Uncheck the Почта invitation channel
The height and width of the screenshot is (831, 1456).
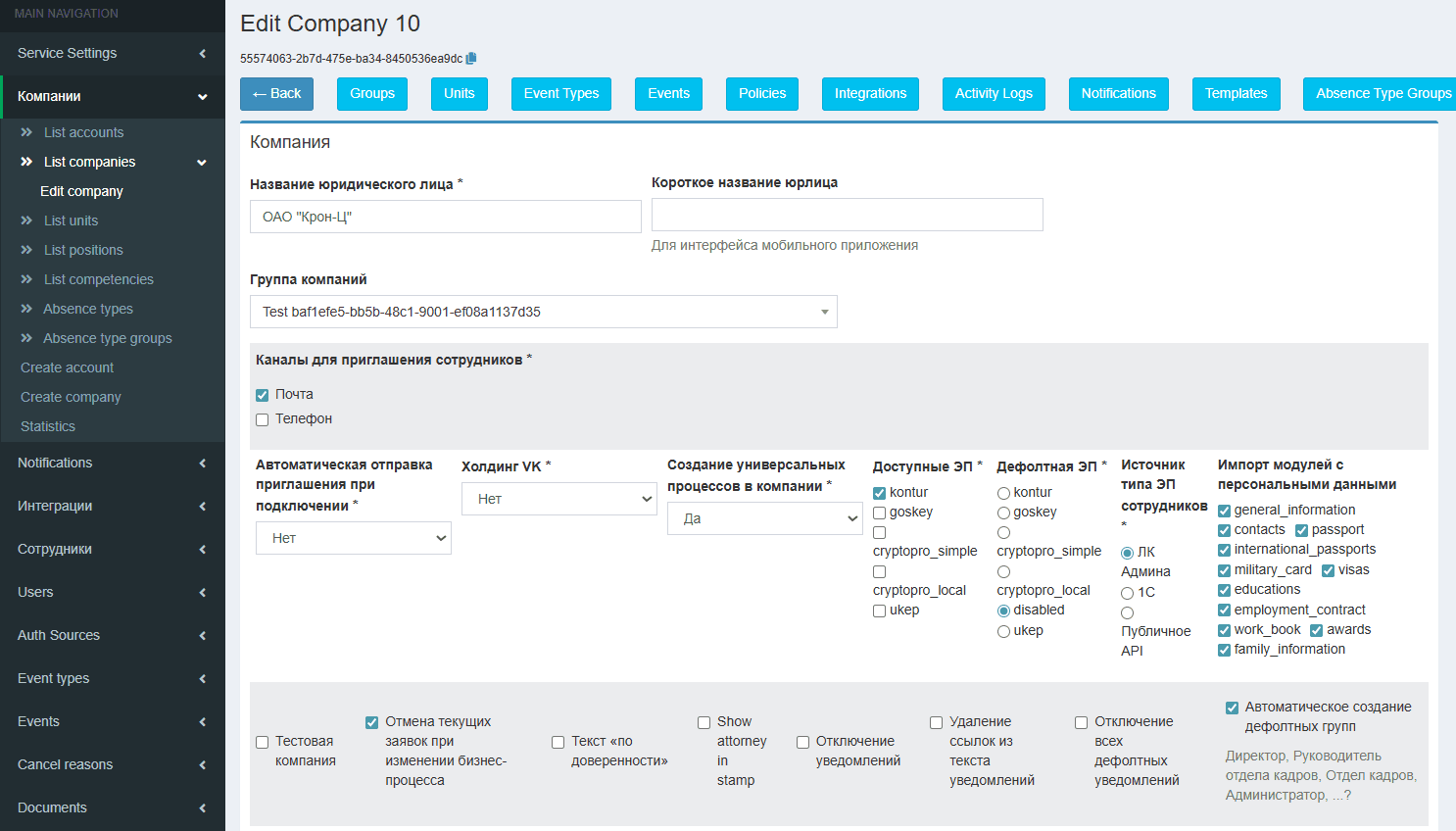point(263,395)
